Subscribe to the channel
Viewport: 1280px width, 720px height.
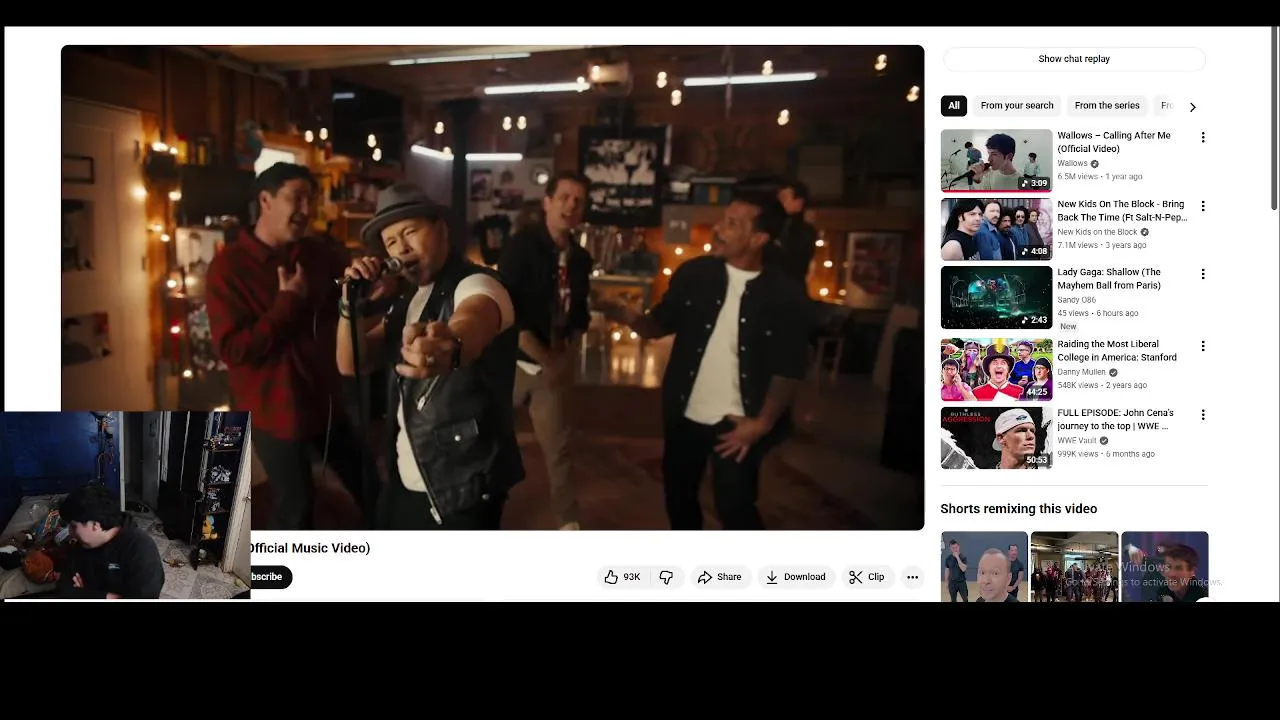click(270, 577)
